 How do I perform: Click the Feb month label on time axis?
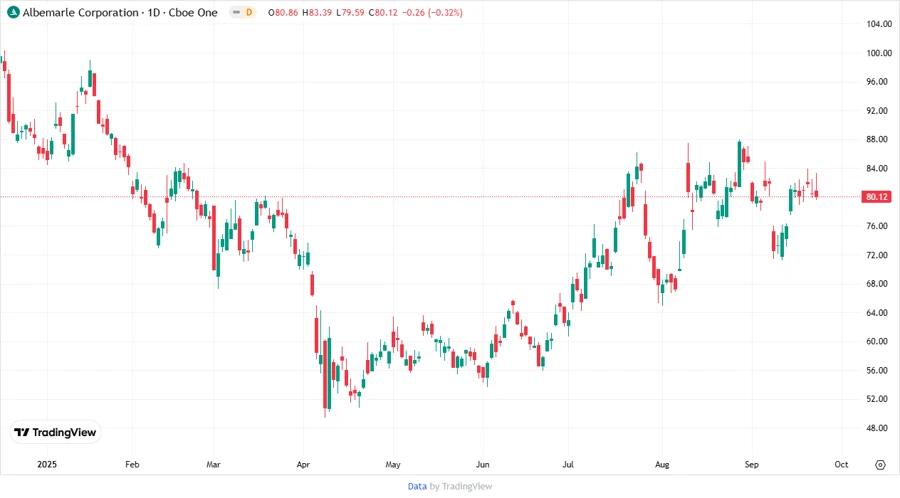[132, 465]
